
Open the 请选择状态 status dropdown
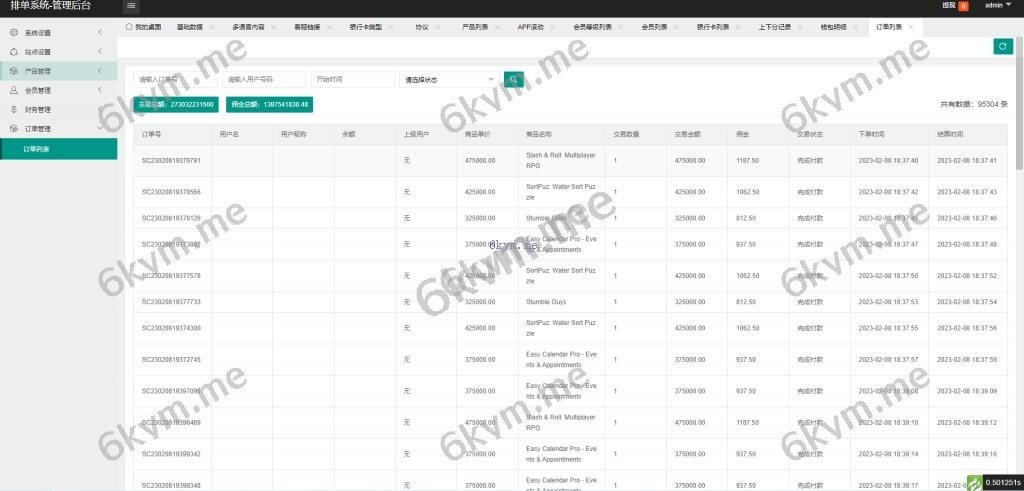click(448, 79)
